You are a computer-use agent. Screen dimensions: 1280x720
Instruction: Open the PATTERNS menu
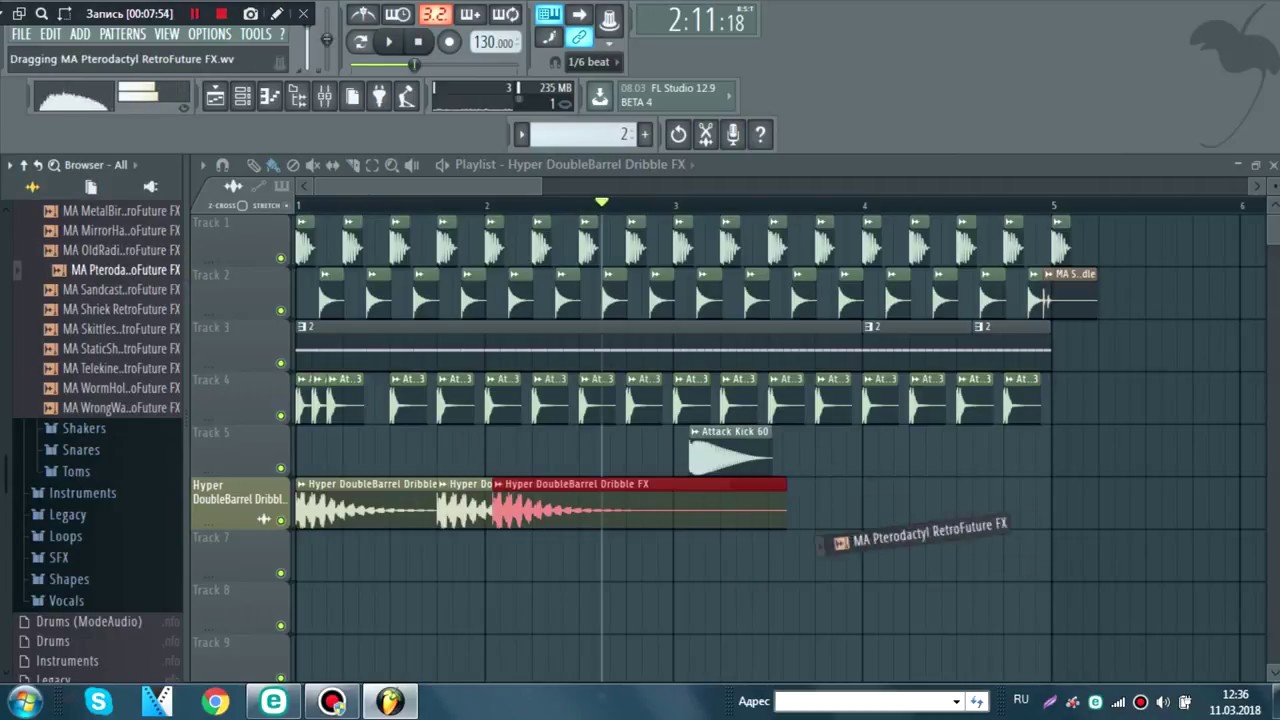pyautogui.click(x=122, y=34)
